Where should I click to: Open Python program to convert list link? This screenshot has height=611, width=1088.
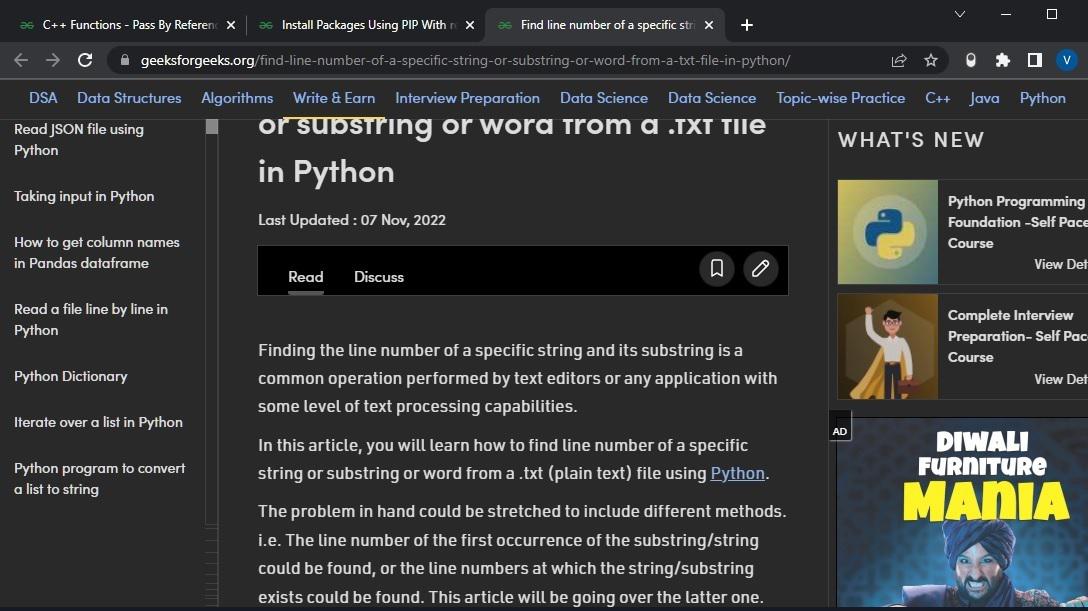(x=99, y=479)
